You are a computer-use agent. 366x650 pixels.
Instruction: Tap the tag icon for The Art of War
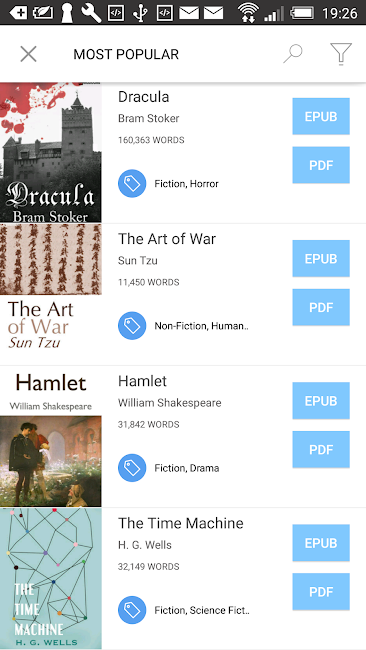pyautogui.click(x=132, y=325)
